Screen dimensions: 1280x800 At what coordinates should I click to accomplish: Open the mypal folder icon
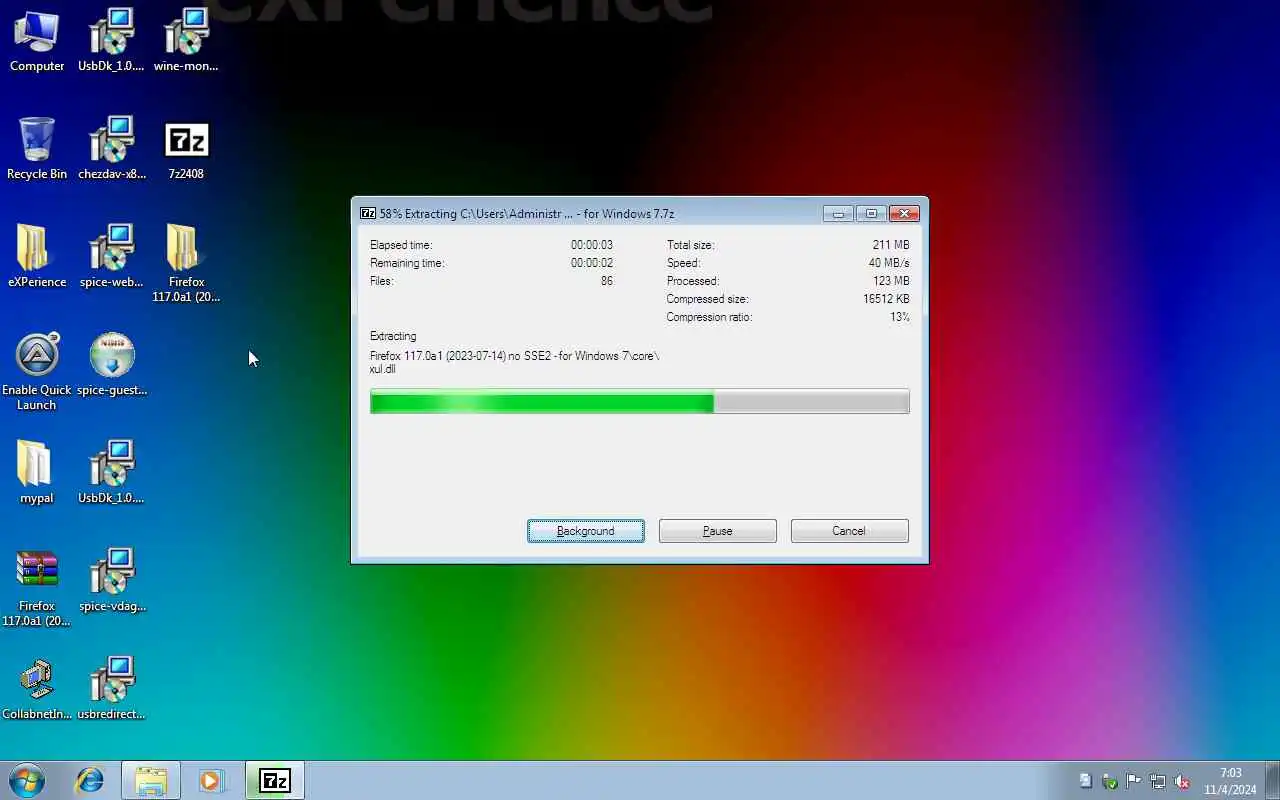[37, 473]
